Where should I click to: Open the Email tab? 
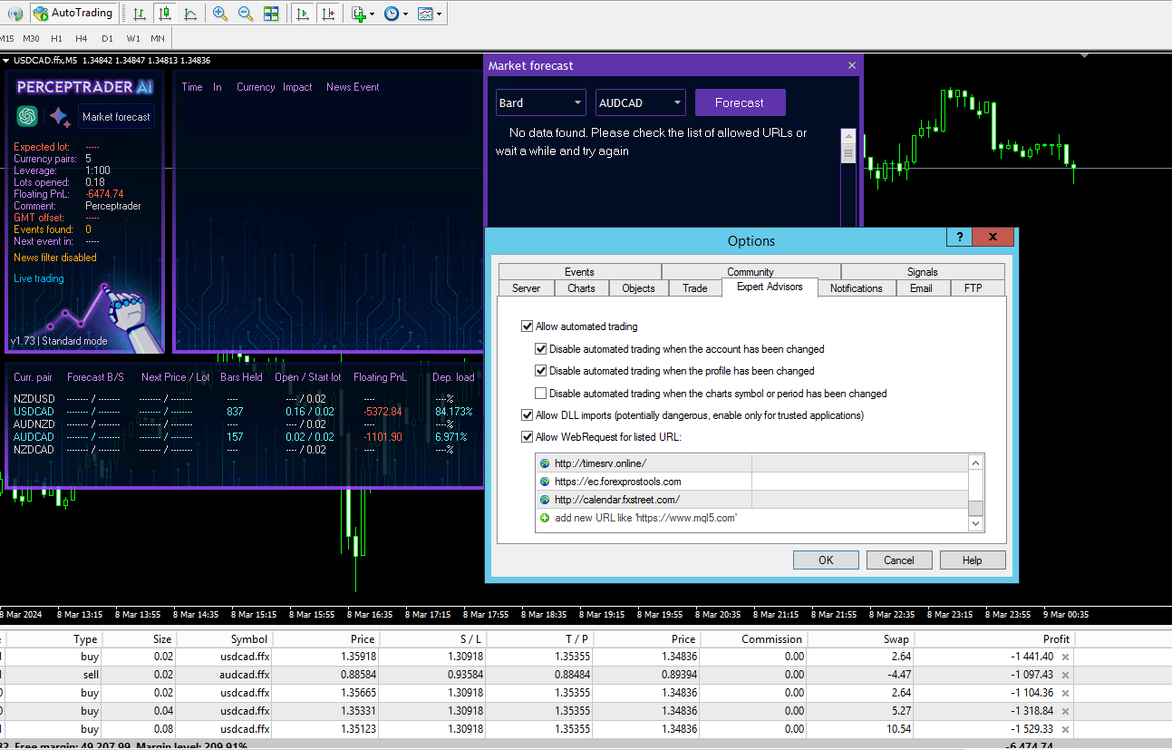pyautogui.click(x=921, y=288)
